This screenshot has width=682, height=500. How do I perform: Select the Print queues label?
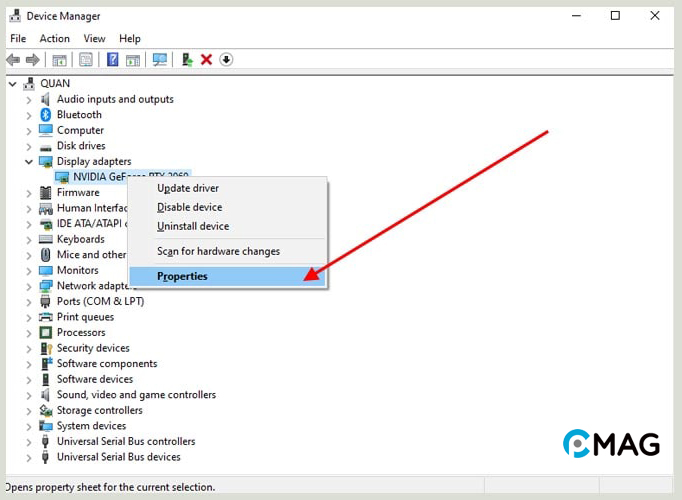click(x=85, y=317)
